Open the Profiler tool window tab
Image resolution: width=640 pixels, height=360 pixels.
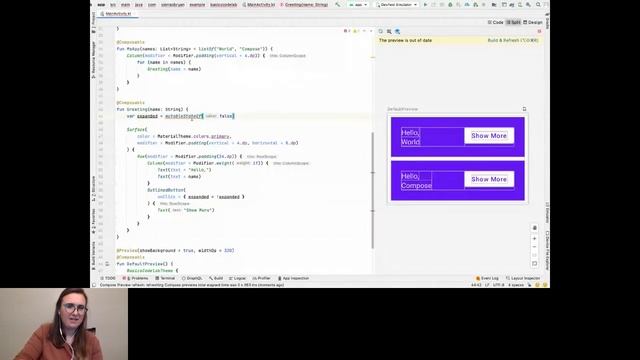coord(262,278)
